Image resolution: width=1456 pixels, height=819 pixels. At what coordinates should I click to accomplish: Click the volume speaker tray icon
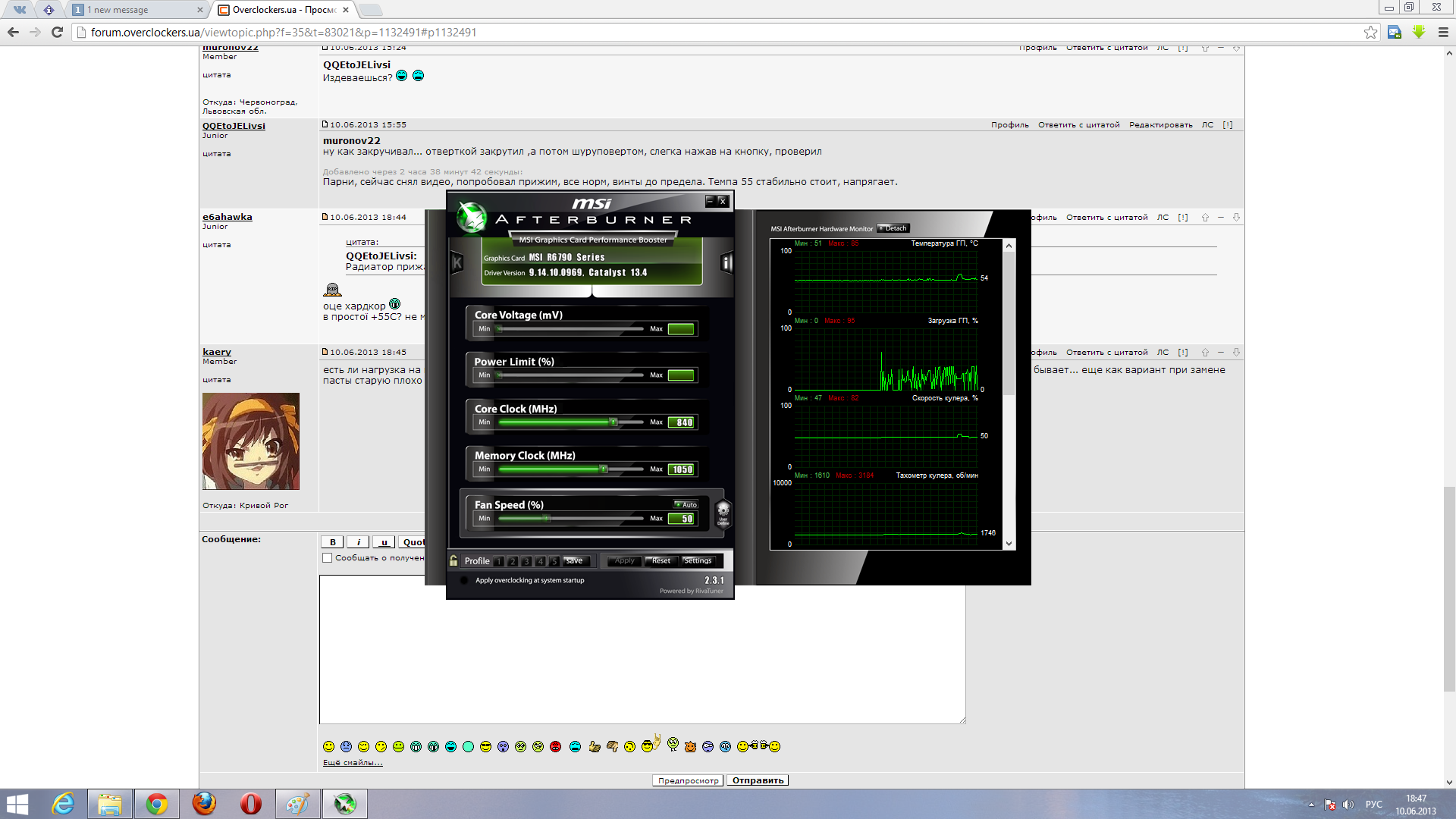(1348, 805)
